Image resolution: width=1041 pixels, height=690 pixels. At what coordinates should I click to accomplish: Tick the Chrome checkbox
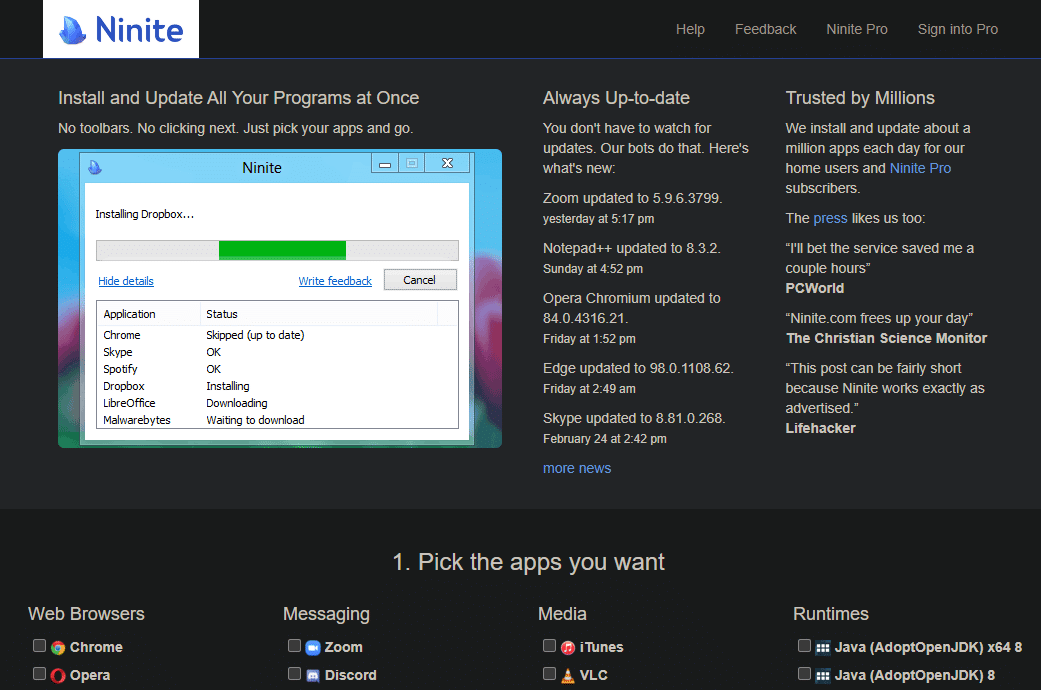coord(39,646)
